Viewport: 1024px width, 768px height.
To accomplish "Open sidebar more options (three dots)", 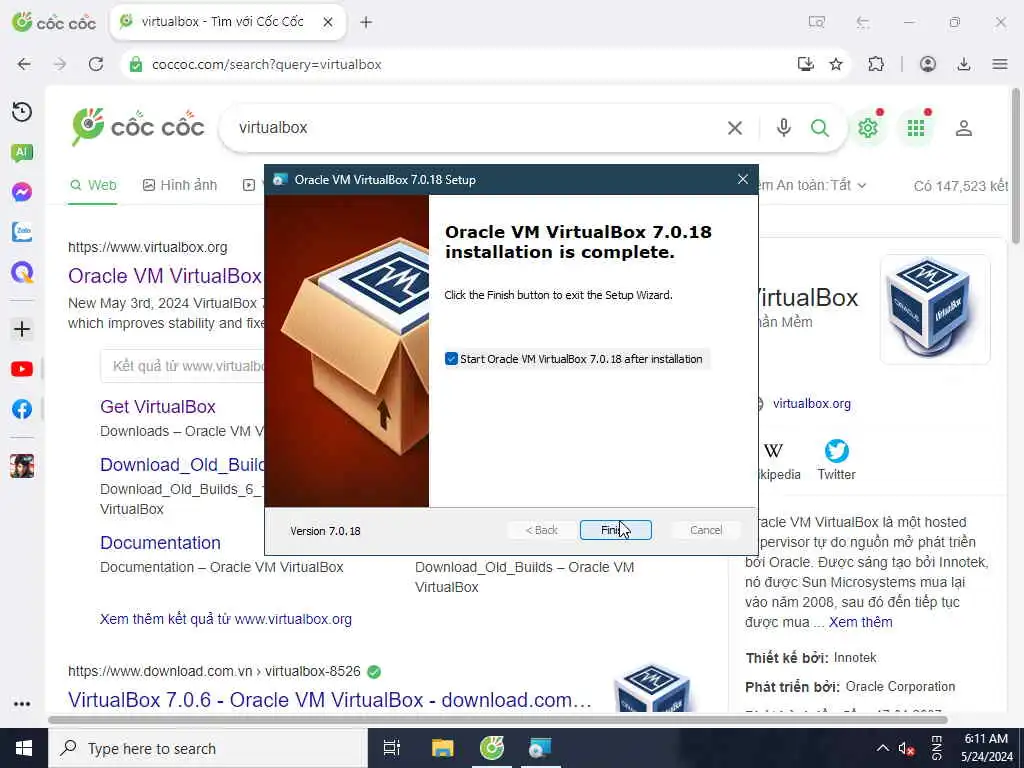I will point(22,704).
